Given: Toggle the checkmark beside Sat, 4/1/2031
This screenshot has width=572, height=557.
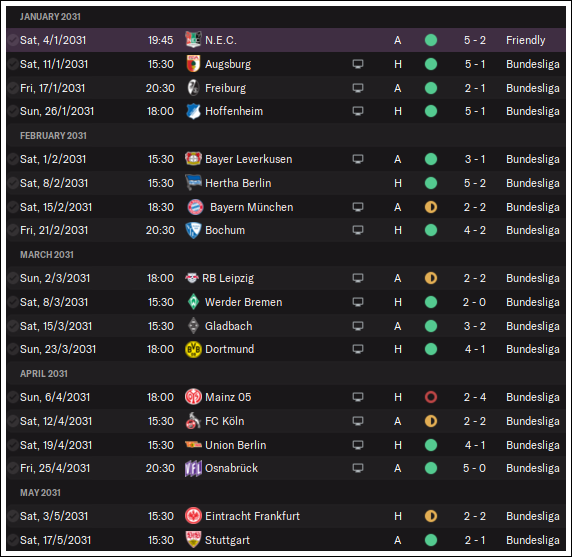Looking at the screenshot, I should (x=13, y=40).
